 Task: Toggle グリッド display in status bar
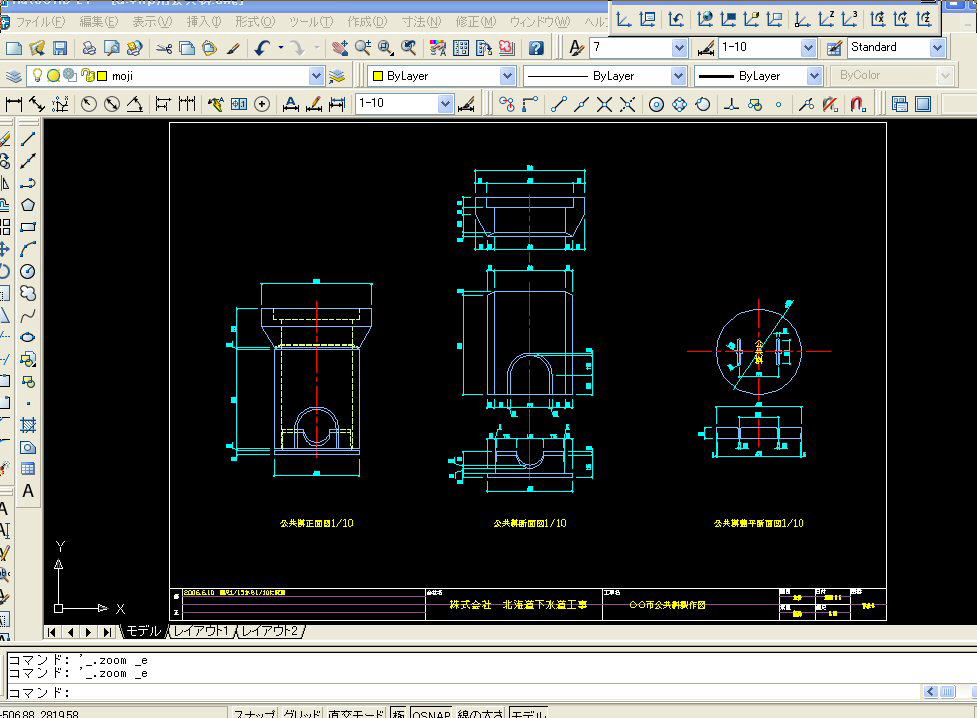pos(302,713)
